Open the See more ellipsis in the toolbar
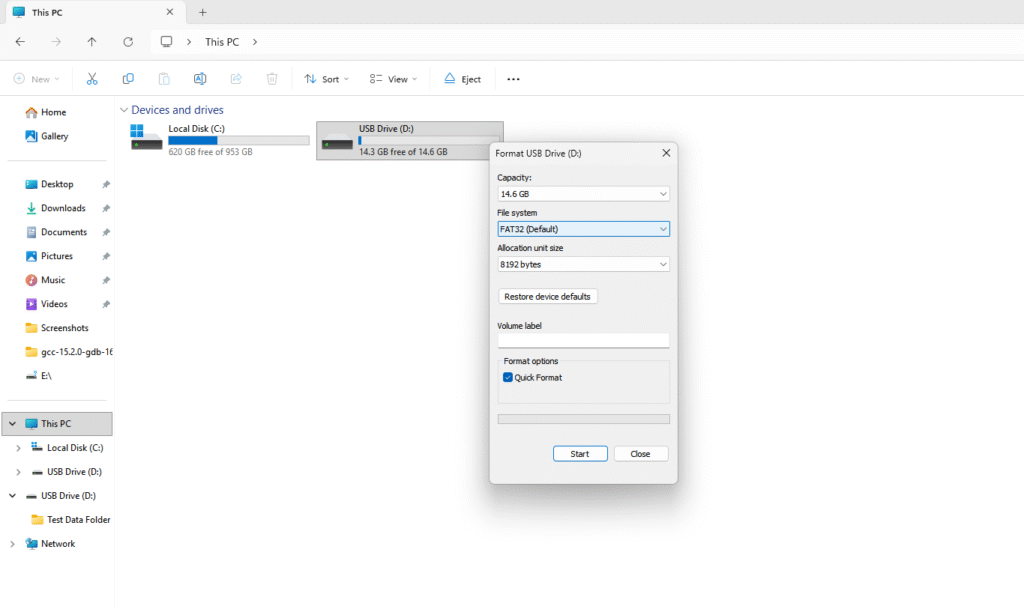This screenshot has height=609, width=1024. [513, 78]
